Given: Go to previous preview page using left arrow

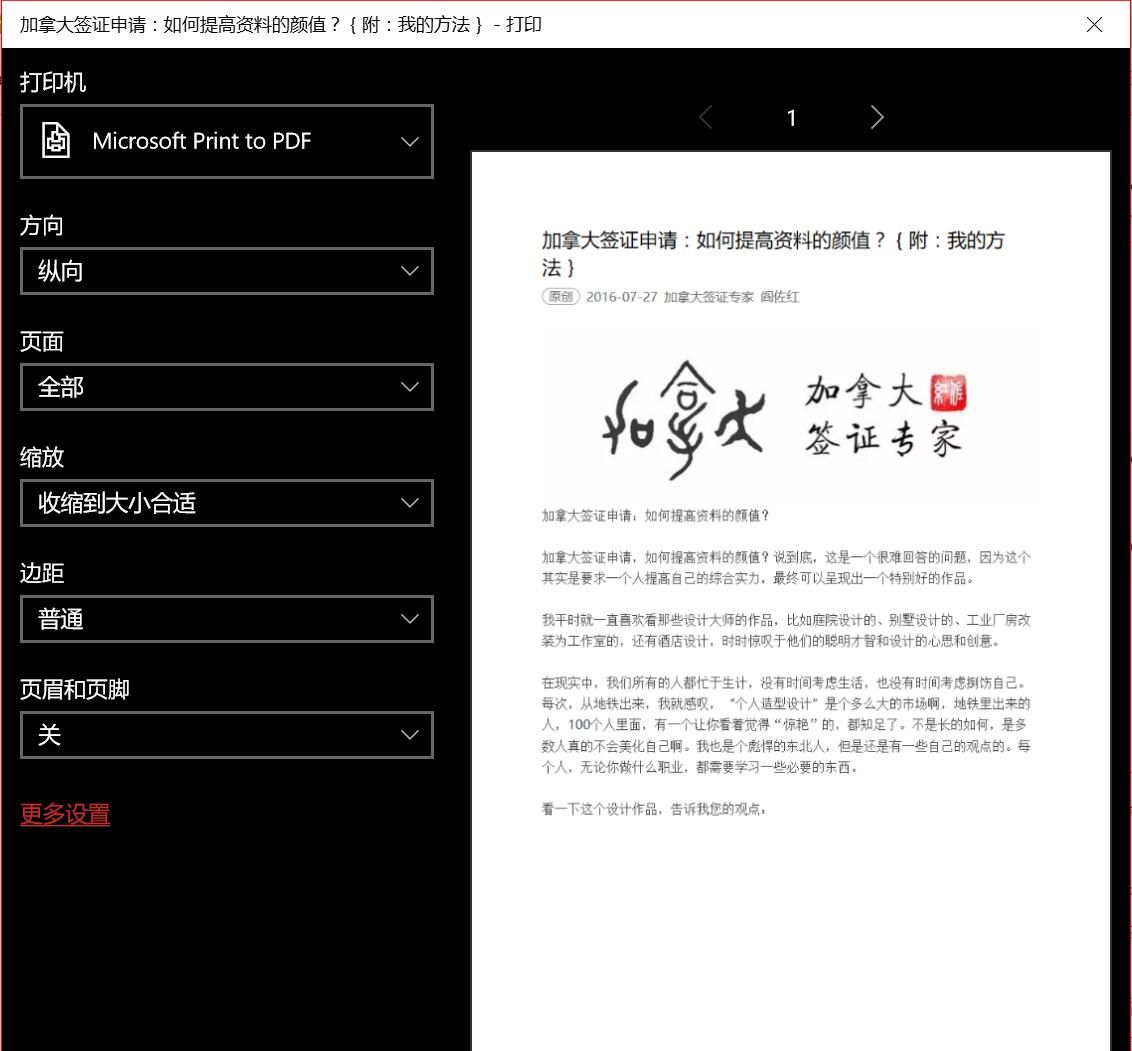Looking at the screenshot, I should pos(705,117).
